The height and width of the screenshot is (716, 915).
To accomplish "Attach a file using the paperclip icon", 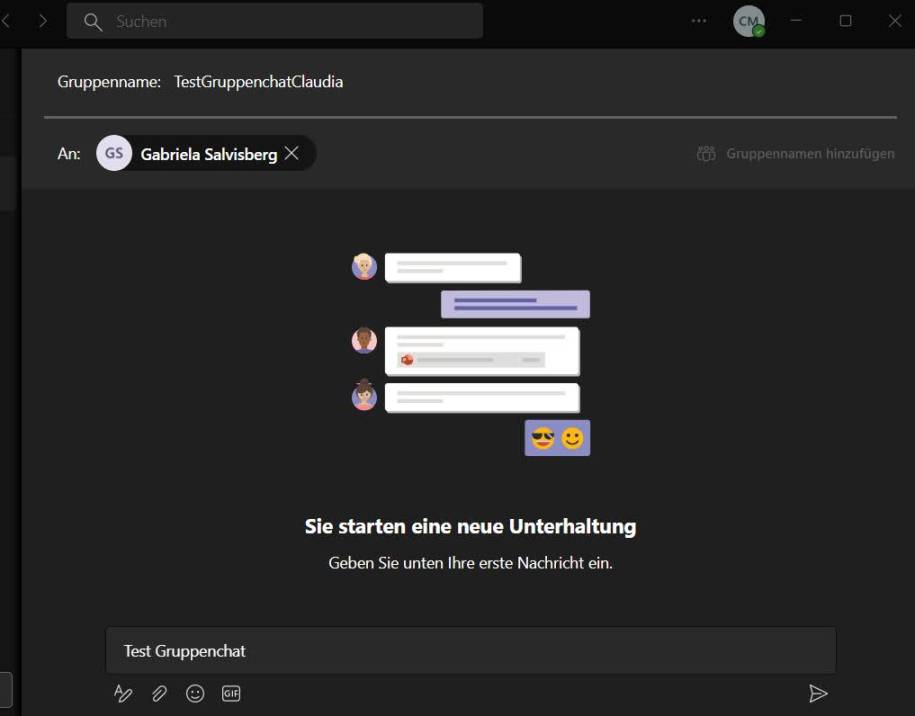I will coord(159,693).
